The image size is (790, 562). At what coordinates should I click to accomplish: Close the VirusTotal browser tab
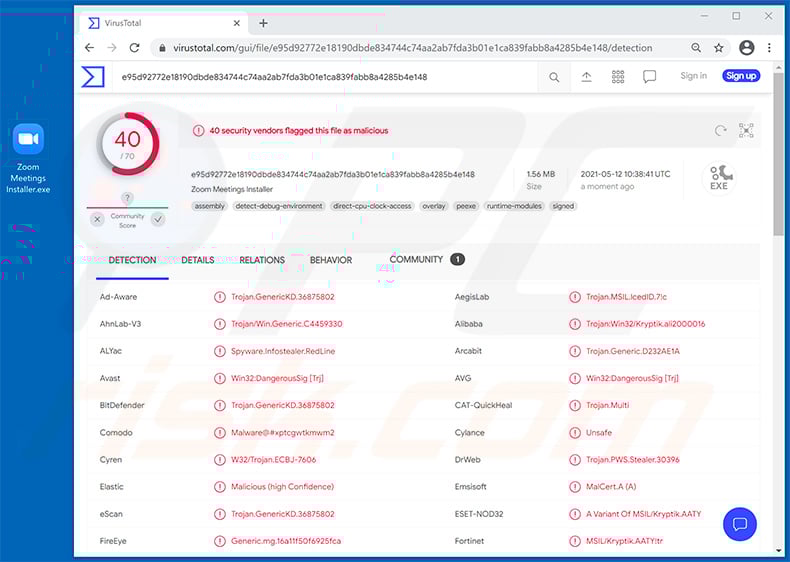pyautogui.click(x=236, y=23)
